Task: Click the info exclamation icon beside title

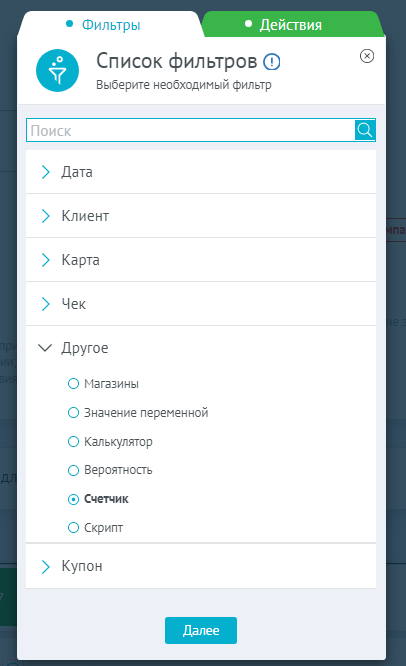Action: (x=272, y=62)
